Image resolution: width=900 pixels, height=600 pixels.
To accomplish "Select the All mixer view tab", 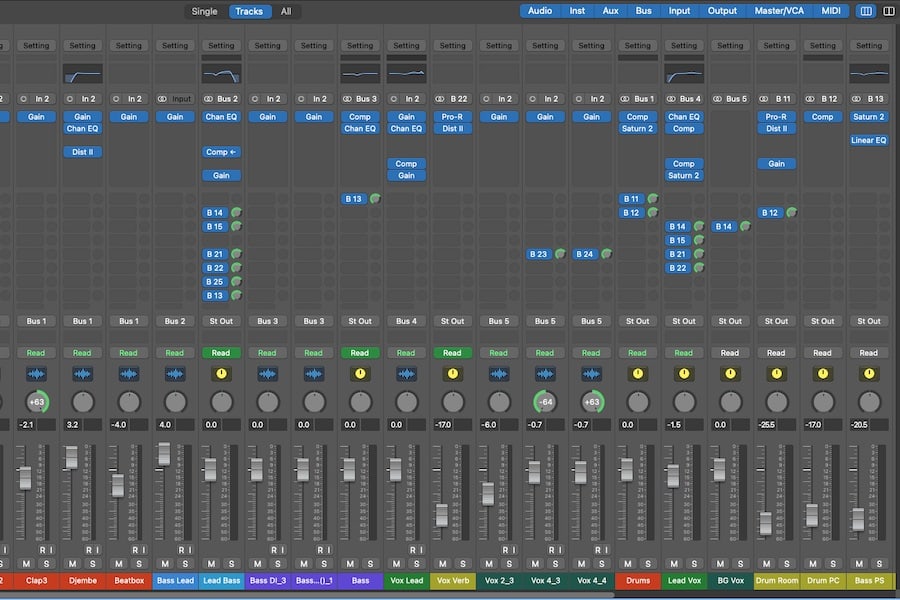I will pos(286,11).
